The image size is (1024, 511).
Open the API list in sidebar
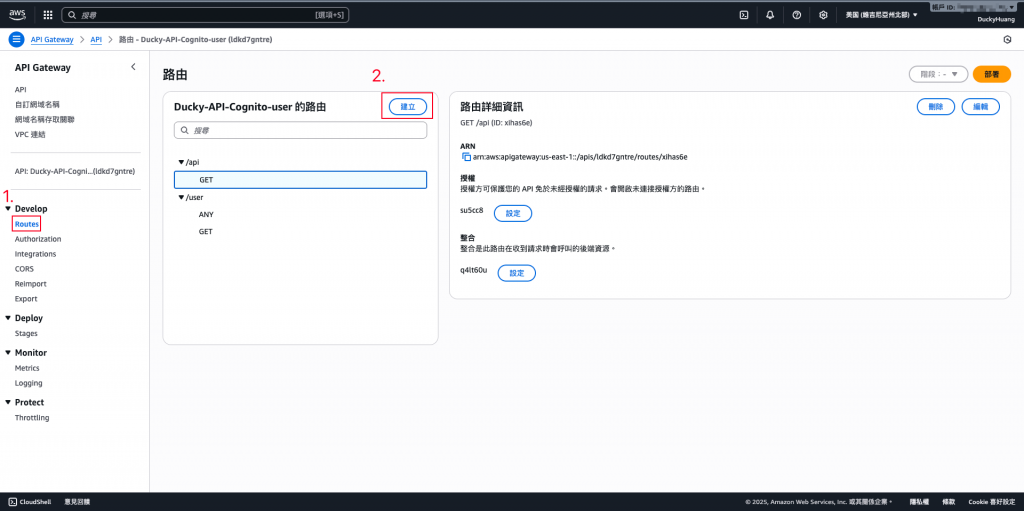pos(20,90)
